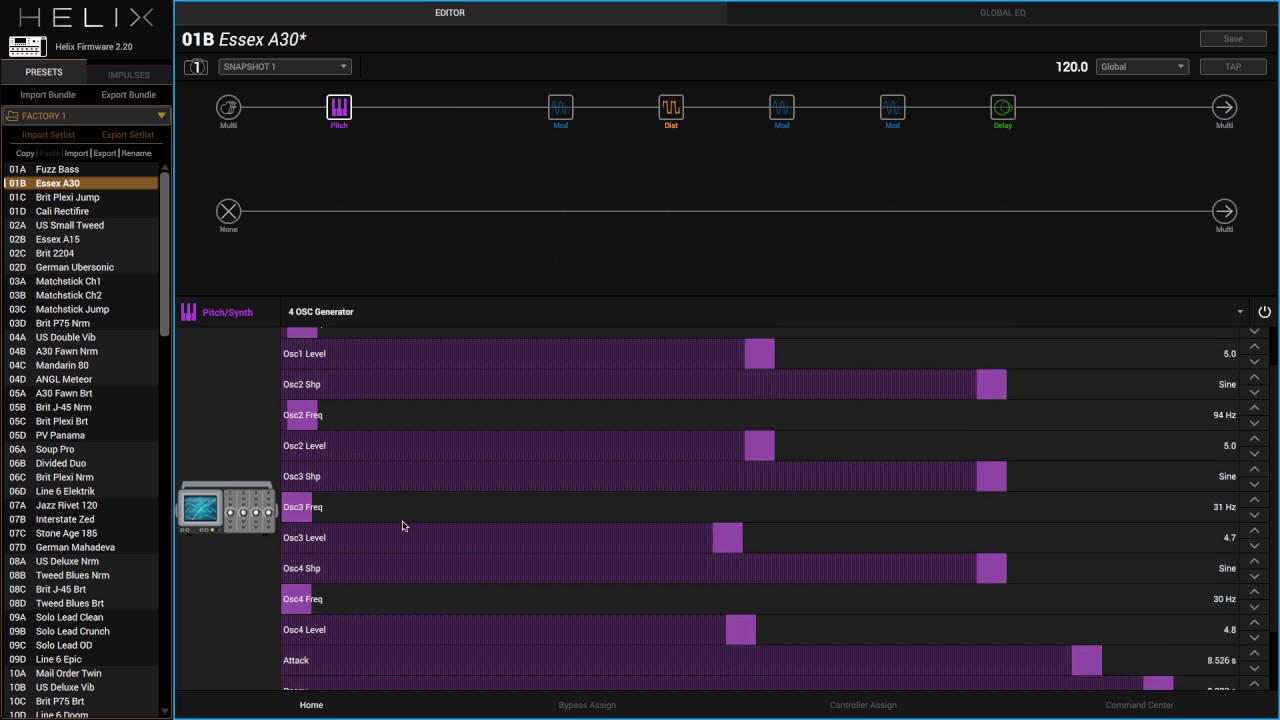Click the Multi input block on path one
1280x720 pixels.
228,107
